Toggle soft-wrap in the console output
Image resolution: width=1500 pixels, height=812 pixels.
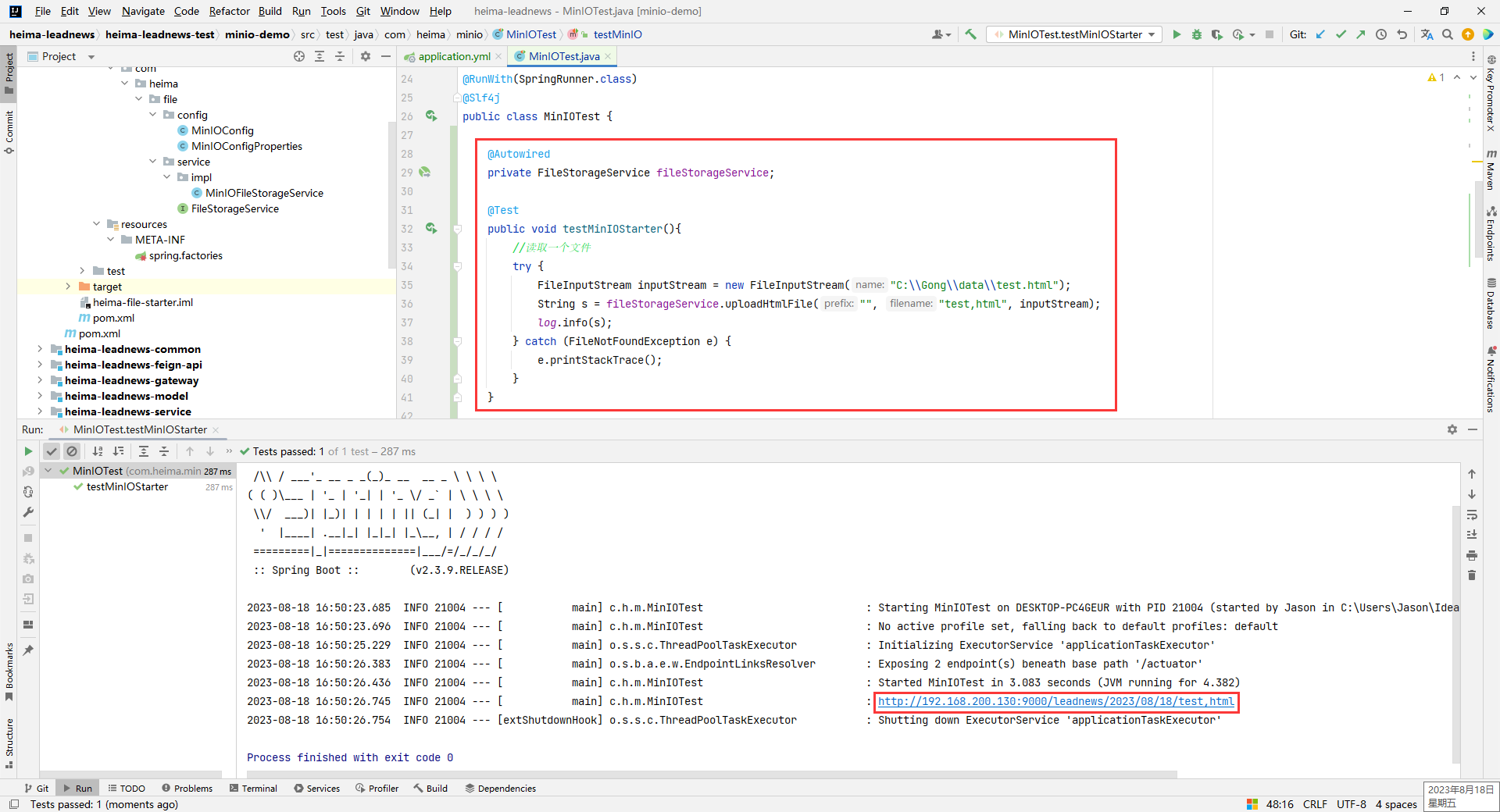[1472, 515]
